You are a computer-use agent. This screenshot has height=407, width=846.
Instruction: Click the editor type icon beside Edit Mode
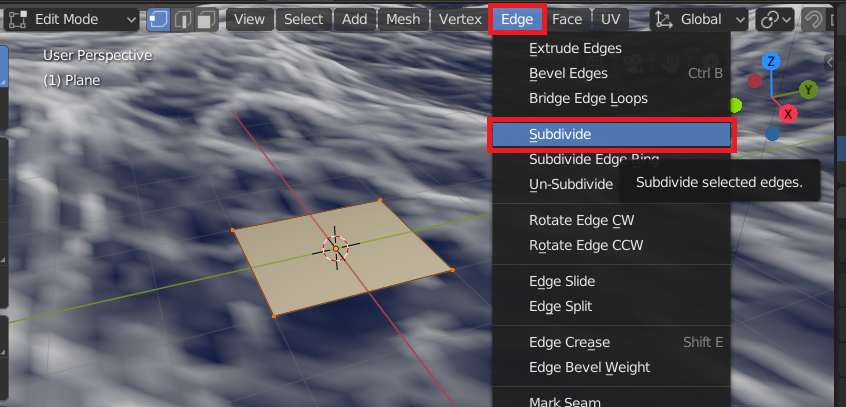pyautogui.click(x=18, y=19)
